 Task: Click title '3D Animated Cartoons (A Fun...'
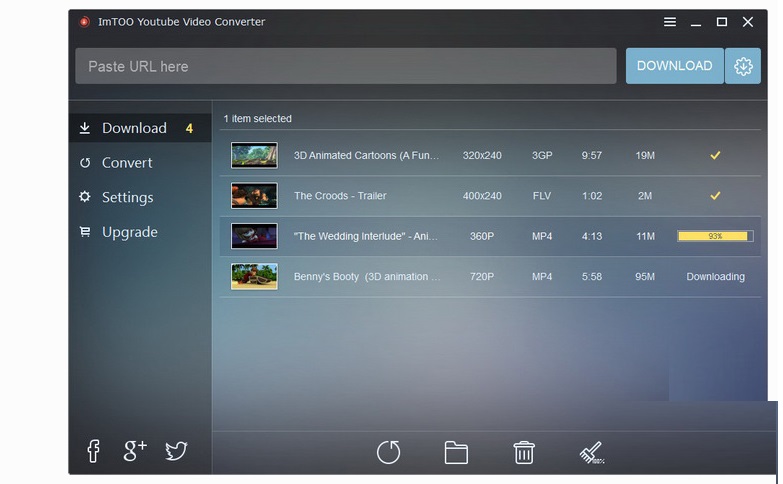pos(366,155)
